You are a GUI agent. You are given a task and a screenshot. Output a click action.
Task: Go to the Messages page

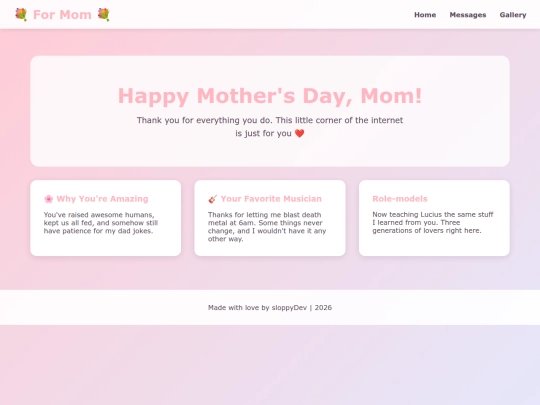click(468, 15)
